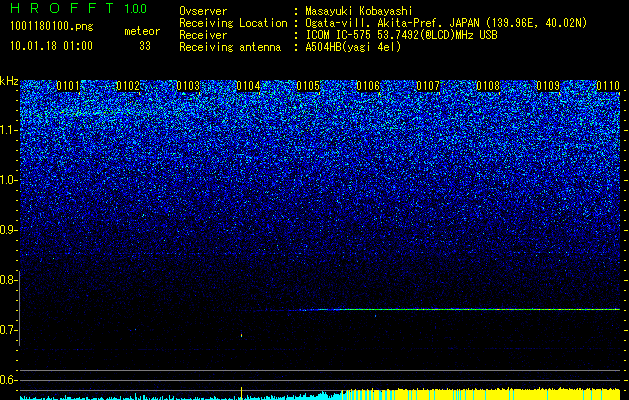Click the 1.0 kHz axis label

pos(8,180)
